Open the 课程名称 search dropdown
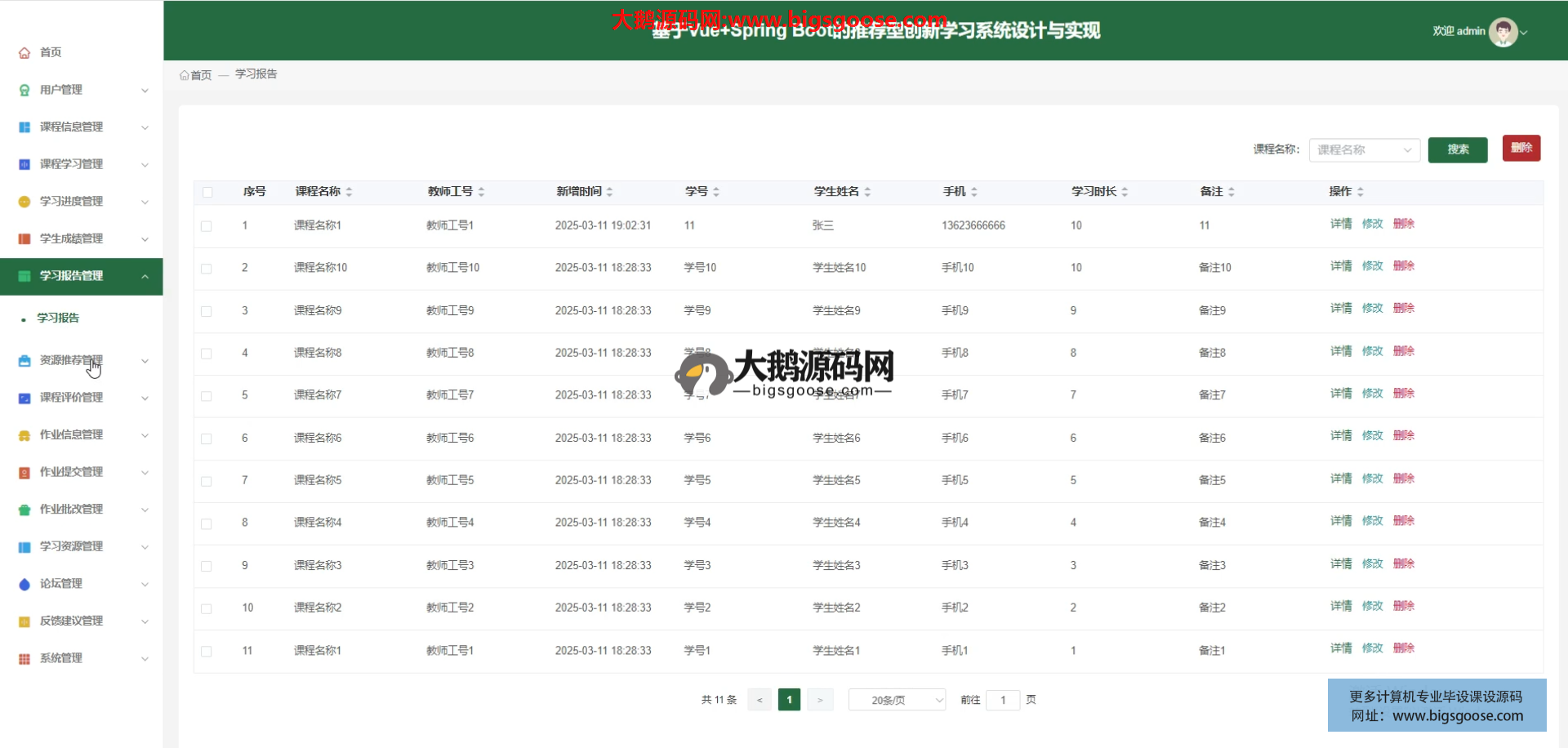The image size is (1568, 748). click(x=1364, y=150)
